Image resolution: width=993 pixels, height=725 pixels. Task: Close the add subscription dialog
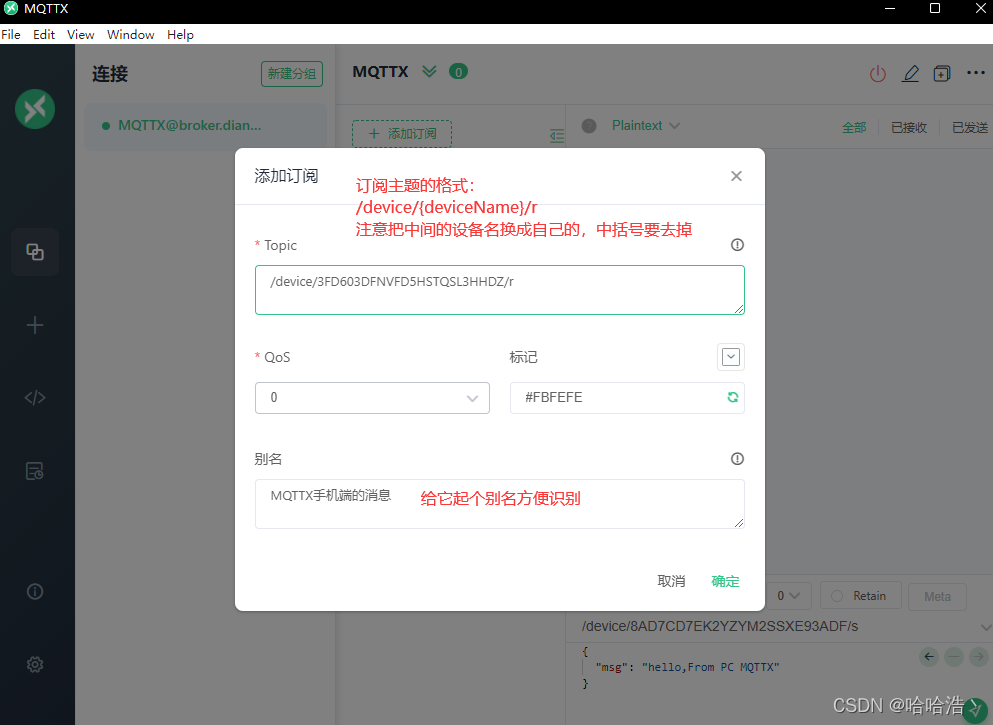736,176
